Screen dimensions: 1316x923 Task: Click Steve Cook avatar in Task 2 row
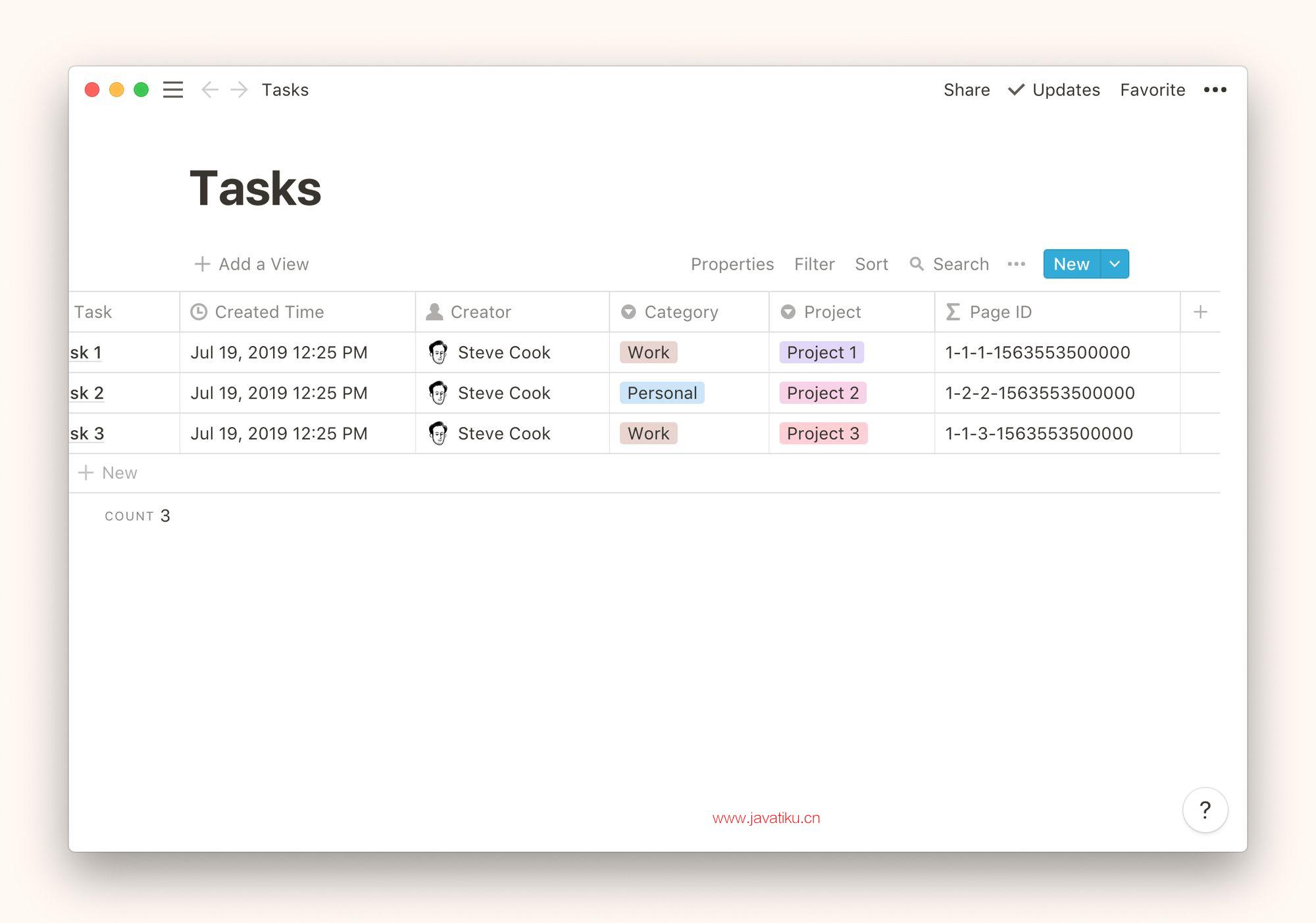pyautogui.click(x=438, y=393)
